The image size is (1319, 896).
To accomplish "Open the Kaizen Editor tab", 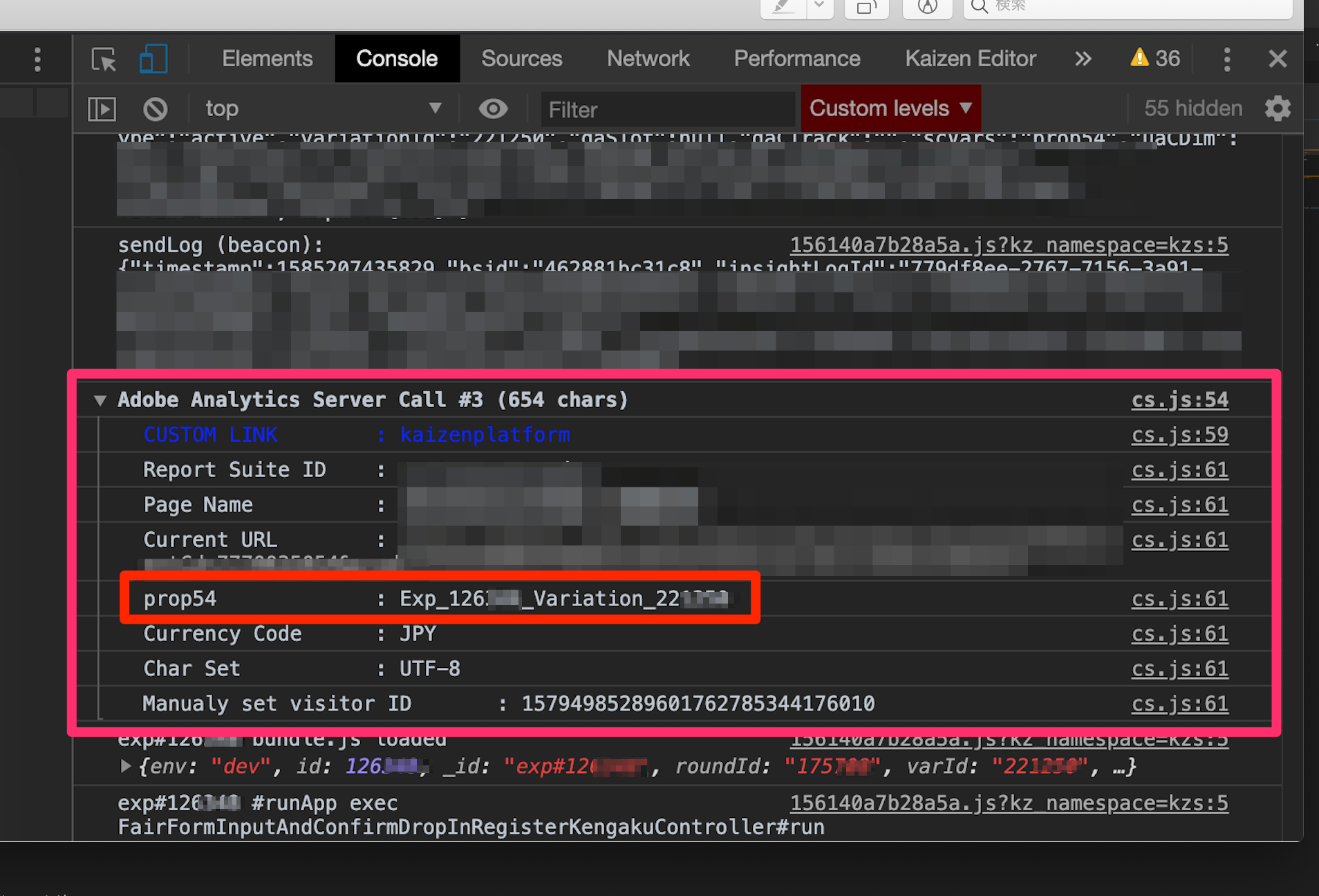I will pyautogui.click(x=971, y=59).
